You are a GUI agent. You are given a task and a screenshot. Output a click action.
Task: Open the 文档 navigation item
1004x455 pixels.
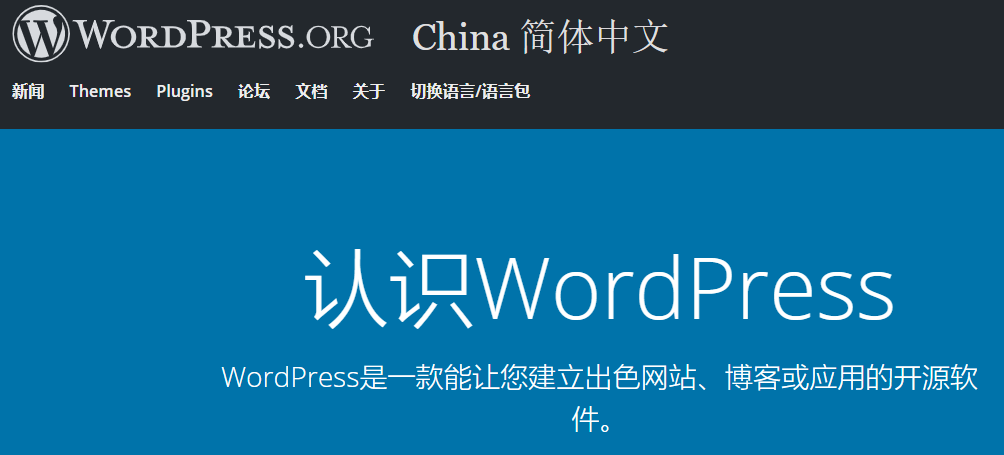311,92
